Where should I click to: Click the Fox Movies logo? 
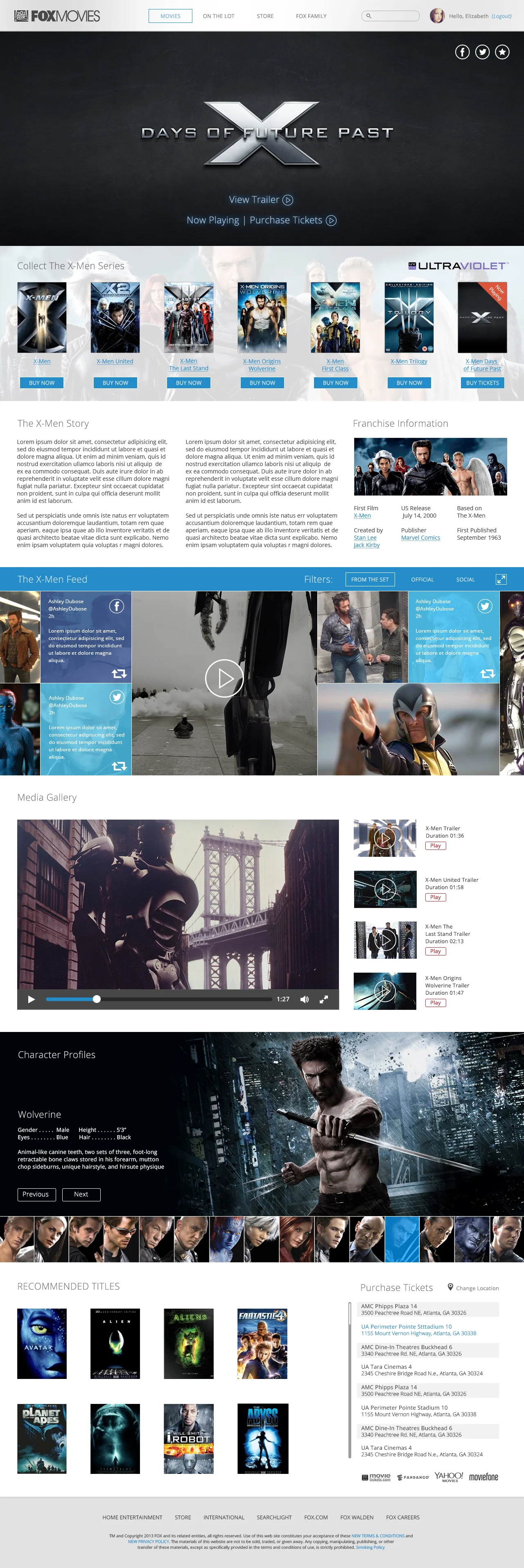tap(56, 16)
